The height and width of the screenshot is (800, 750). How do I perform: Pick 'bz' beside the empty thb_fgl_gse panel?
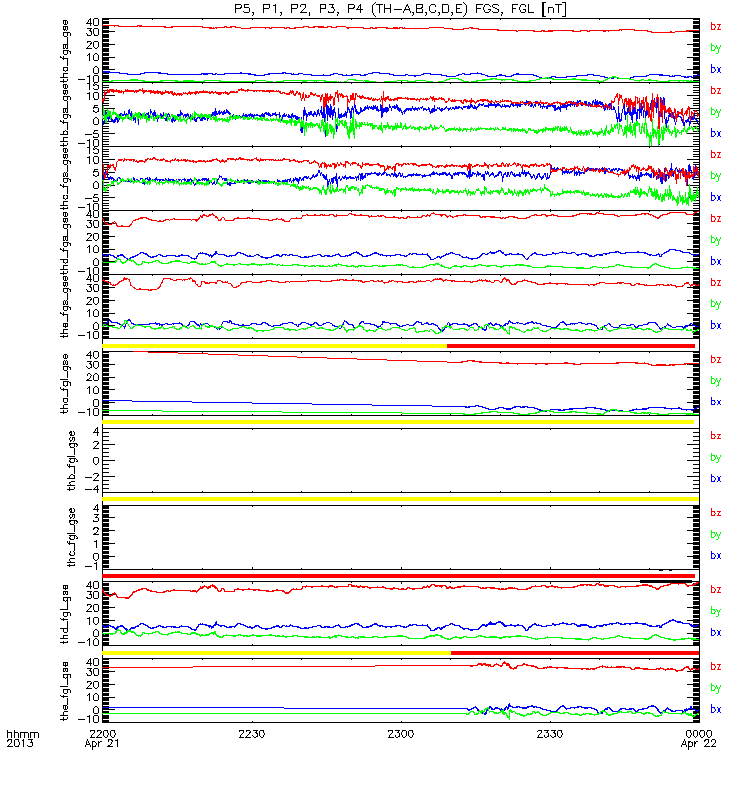coord(715,436)
